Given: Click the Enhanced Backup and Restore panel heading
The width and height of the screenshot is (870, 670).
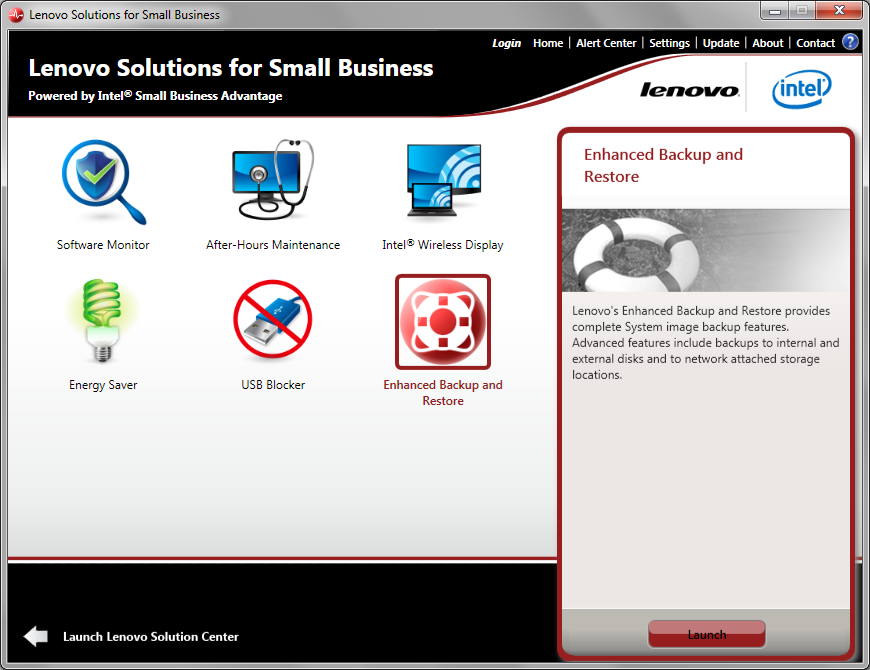Looking at the screenshot, I should (663, 165).
